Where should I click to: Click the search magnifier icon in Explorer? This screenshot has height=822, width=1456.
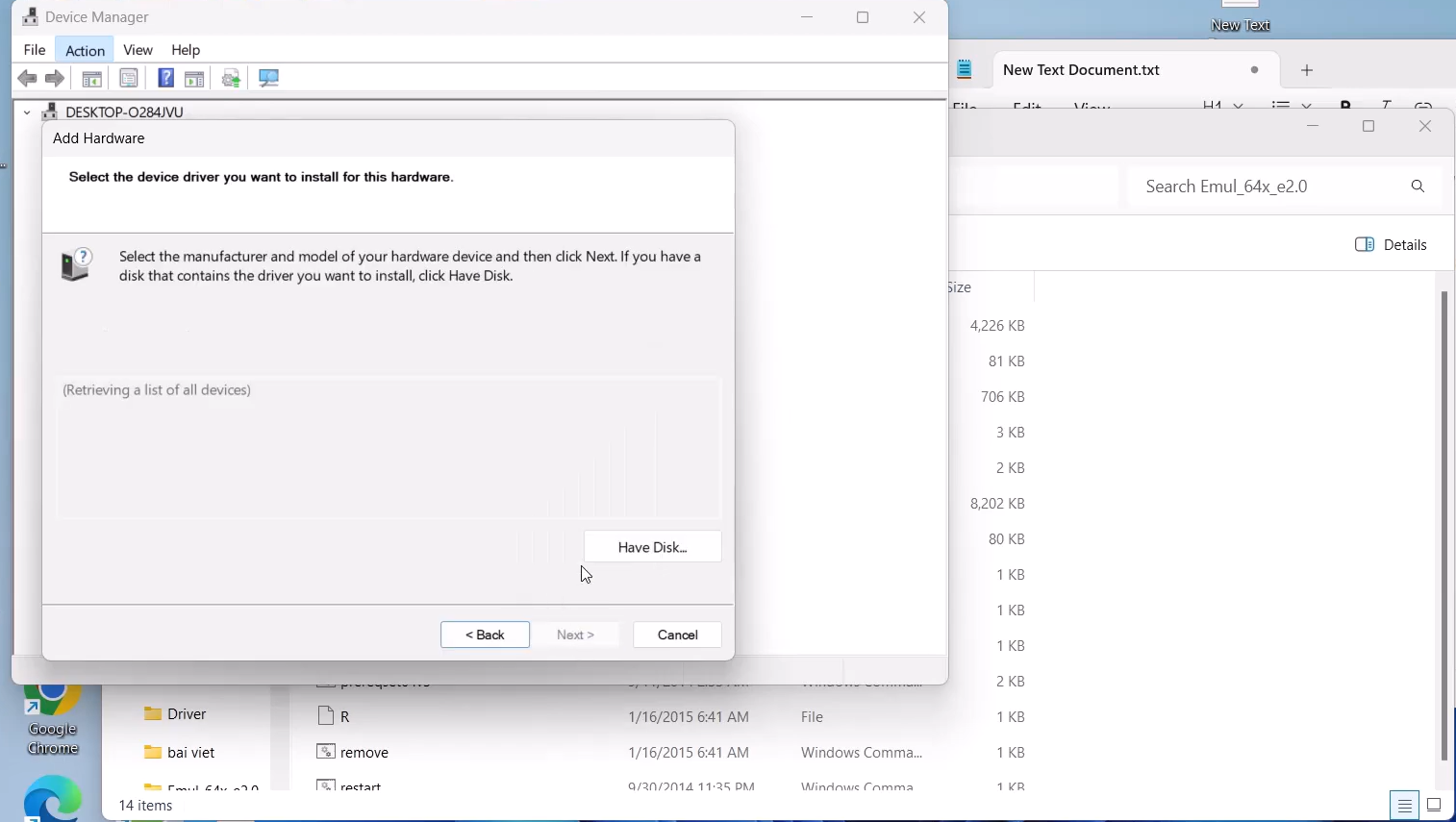1418,187
